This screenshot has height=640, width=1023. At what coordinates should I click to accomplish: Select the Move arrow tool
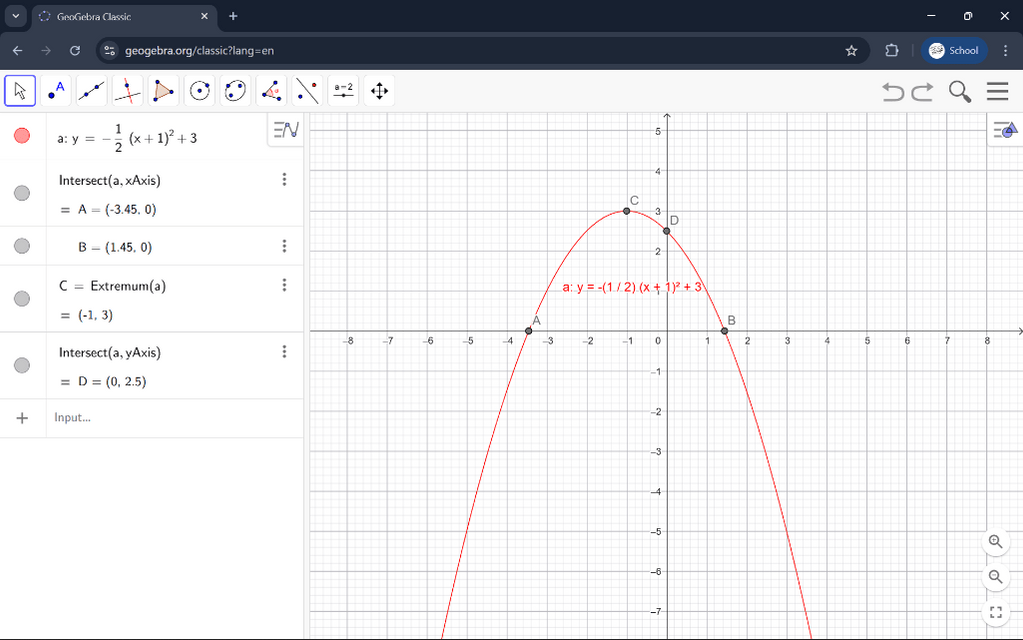coord(20,91)
